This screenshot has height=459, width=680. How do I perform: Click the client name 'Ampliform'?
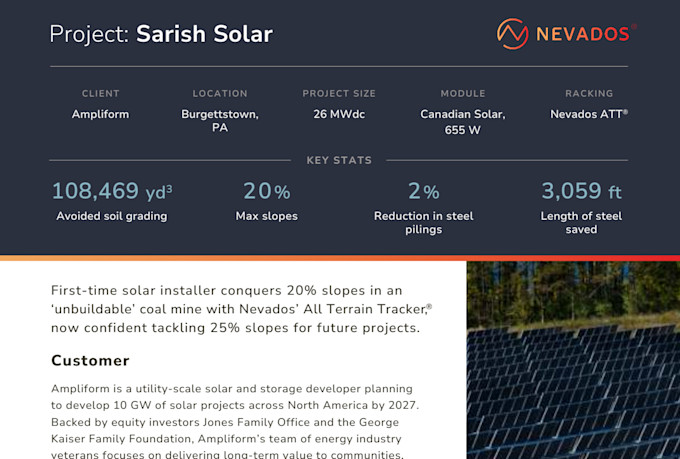[101, 114]
